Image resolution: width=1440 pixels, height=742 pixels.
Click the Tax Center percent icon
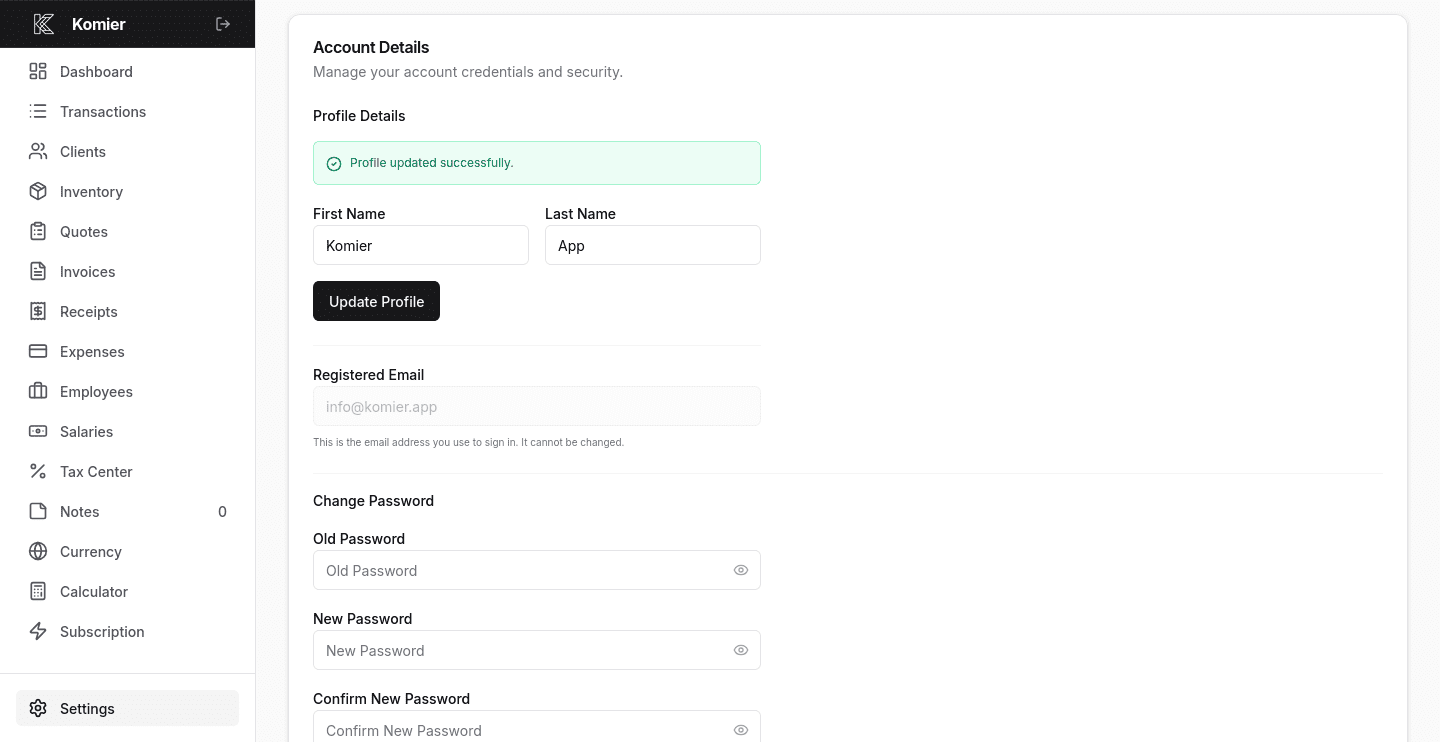point(38,471)
